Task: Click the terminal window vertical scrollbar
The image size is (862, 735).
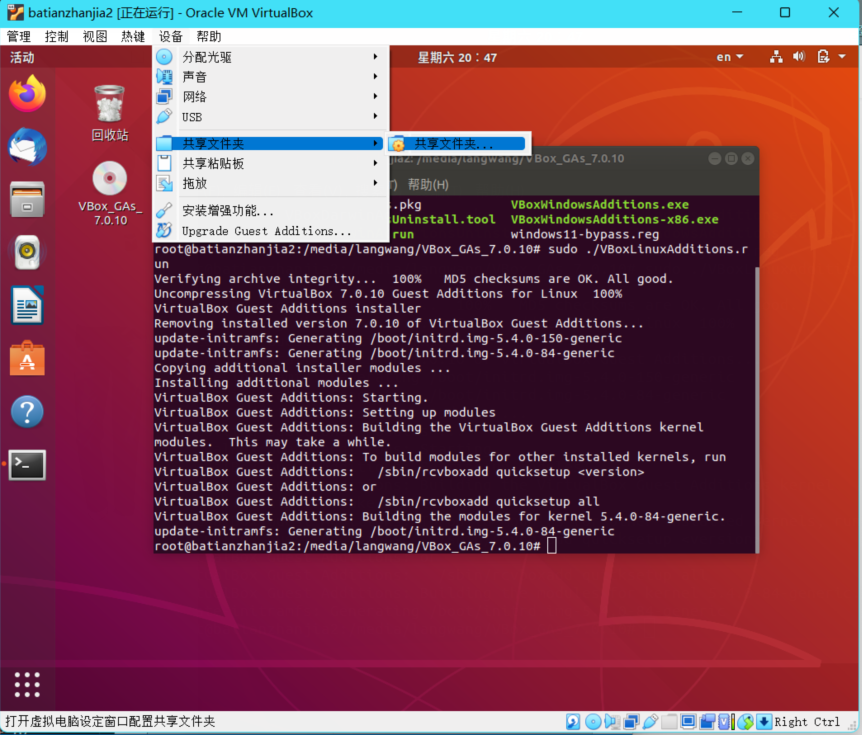Action: pos(757,410)
